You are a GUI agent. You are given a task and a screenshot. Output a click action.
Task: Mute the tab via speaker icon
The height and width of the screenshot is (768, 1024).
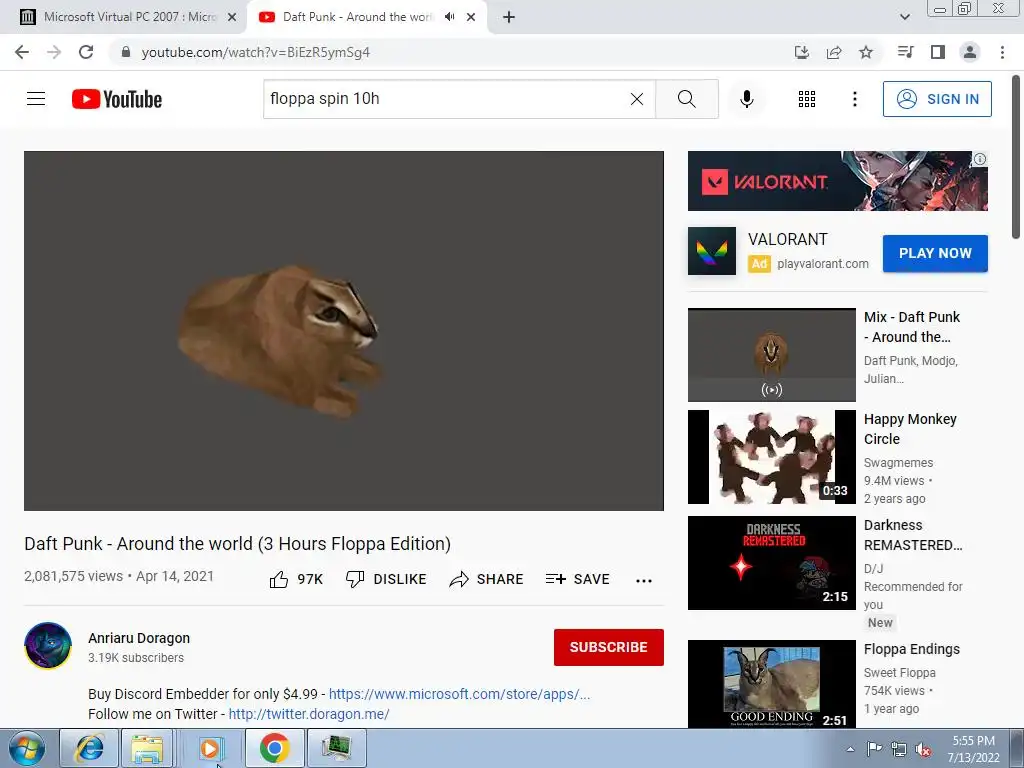pyautogui.click(x=449, y=17)
